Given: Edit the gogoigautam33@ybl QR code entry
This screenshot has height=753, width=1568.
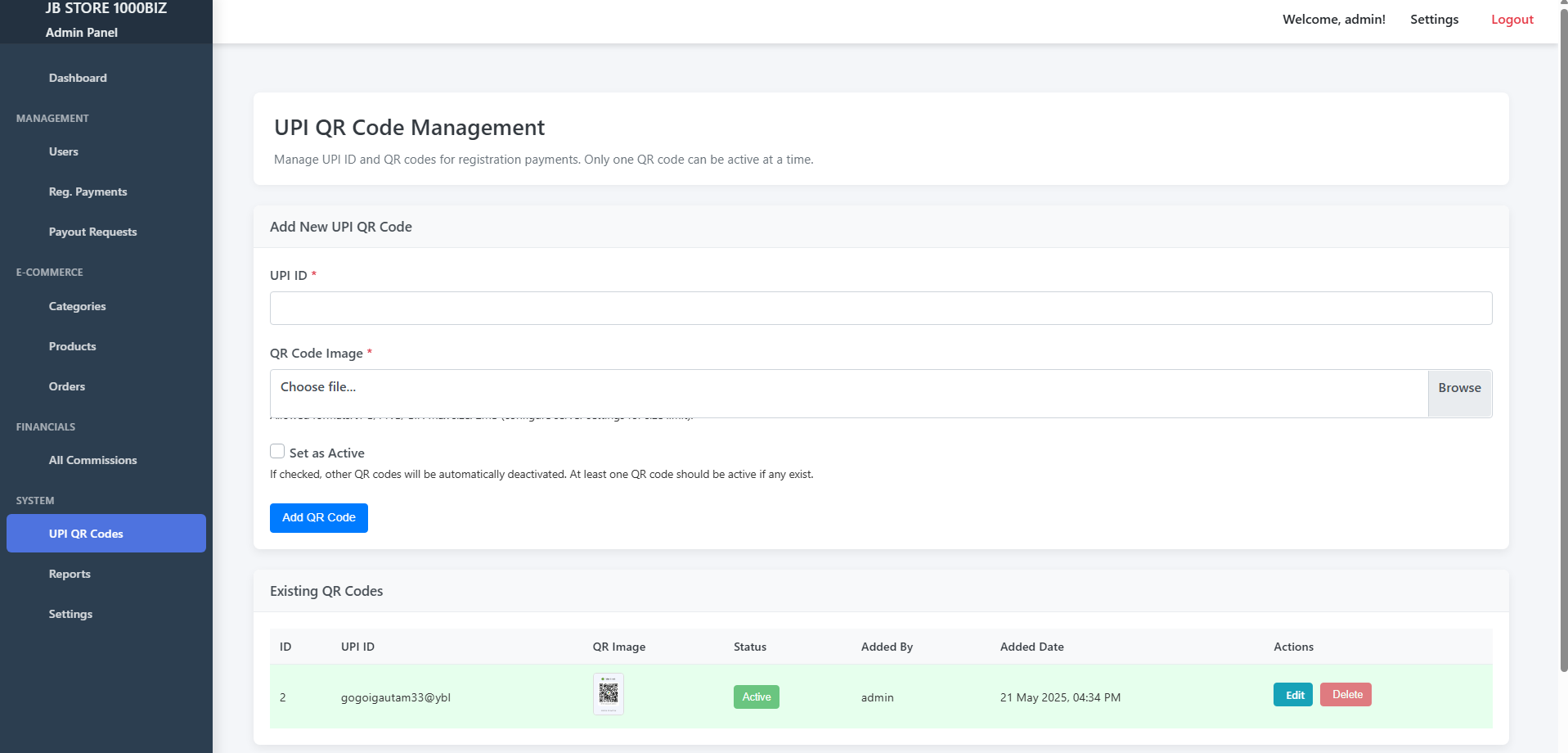Looking at the screenshot, I should 1292,695.
